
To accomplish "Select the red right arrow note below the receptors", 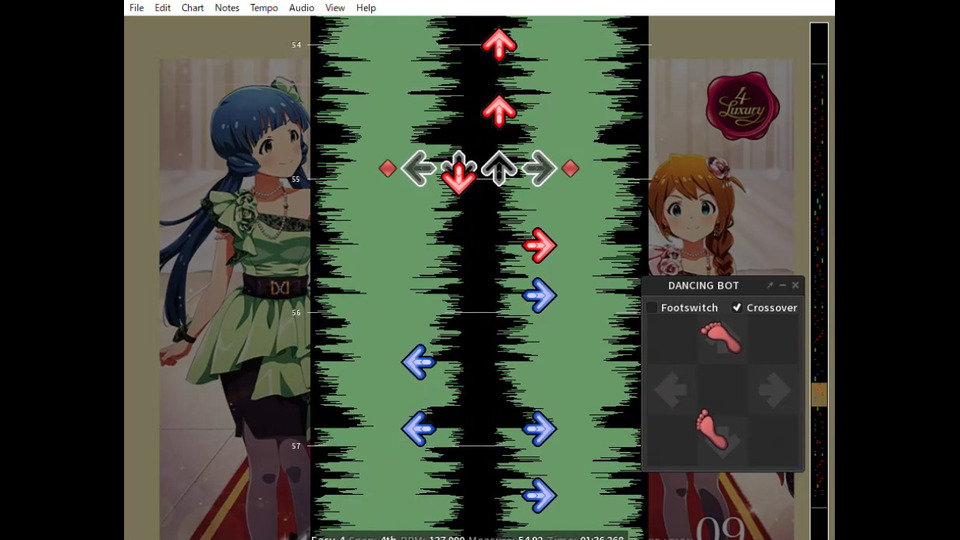I will click(539, 246).
